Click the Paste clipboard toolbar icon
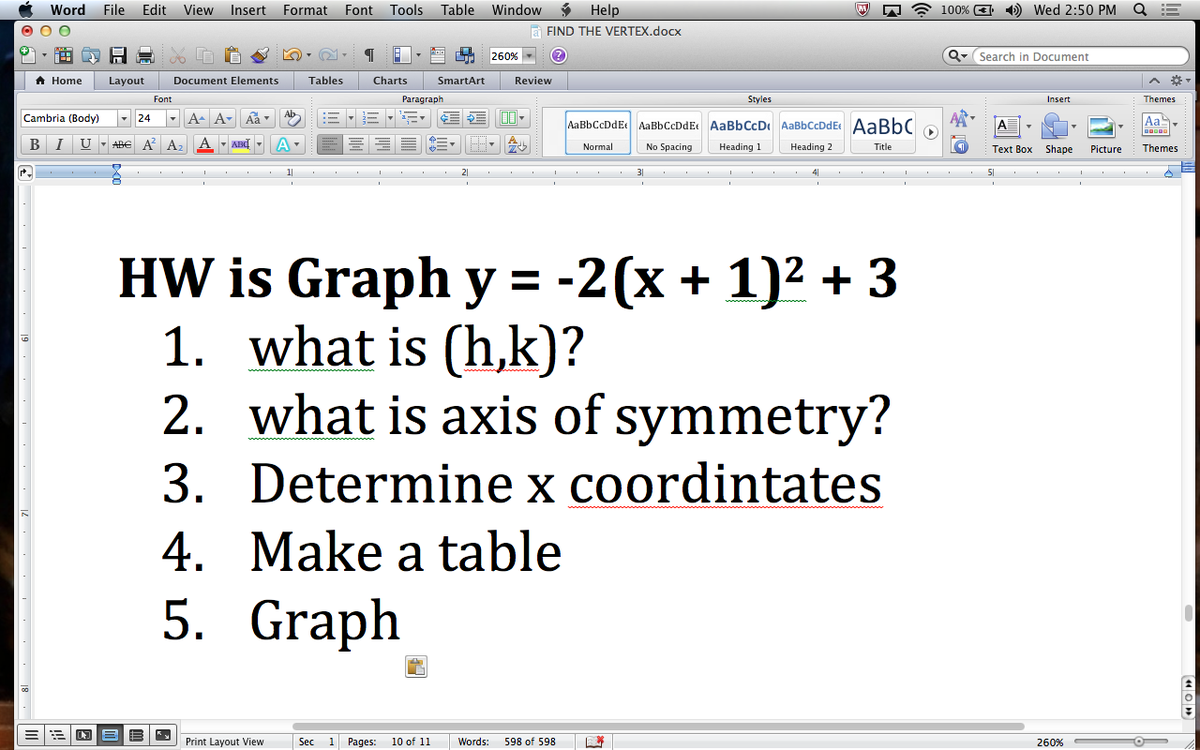This screenshot has width=1200, height=750. click(232, 56)
